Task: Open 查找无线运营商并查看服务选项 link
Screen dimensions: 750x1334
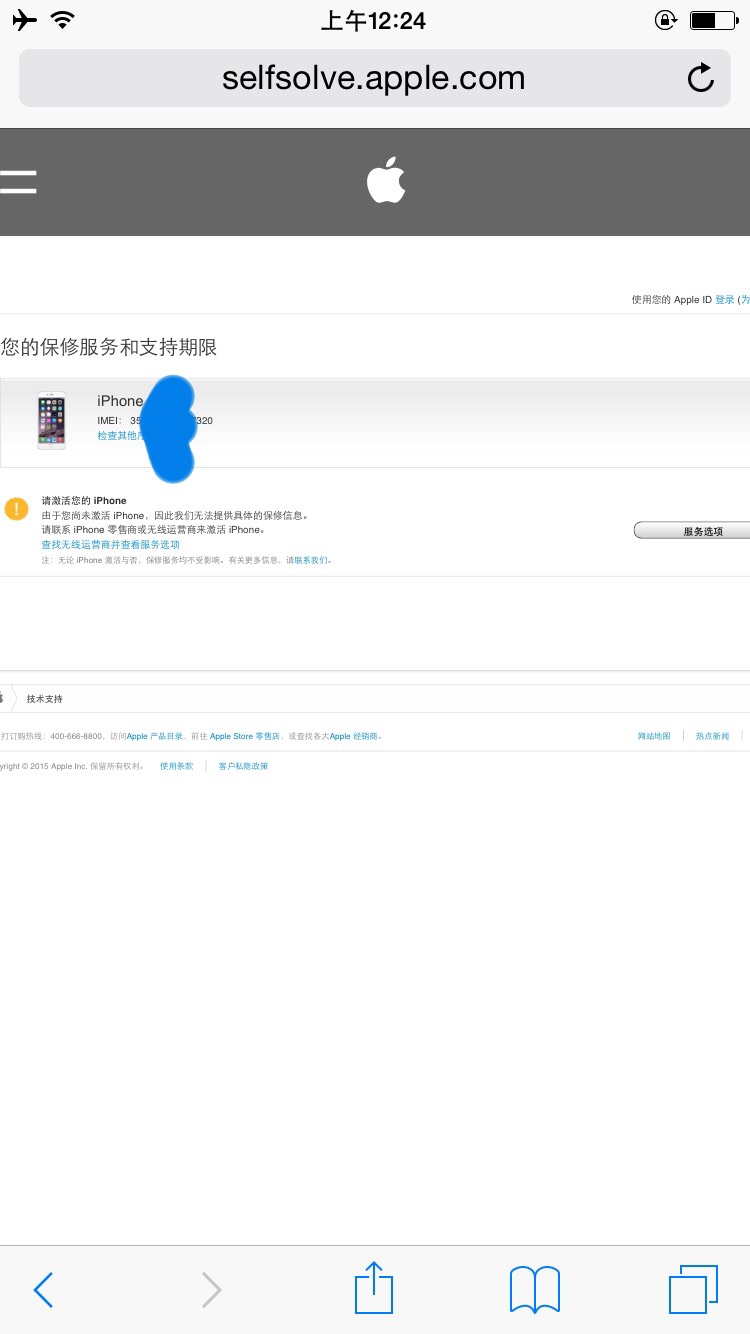Action: coord(110,545)
